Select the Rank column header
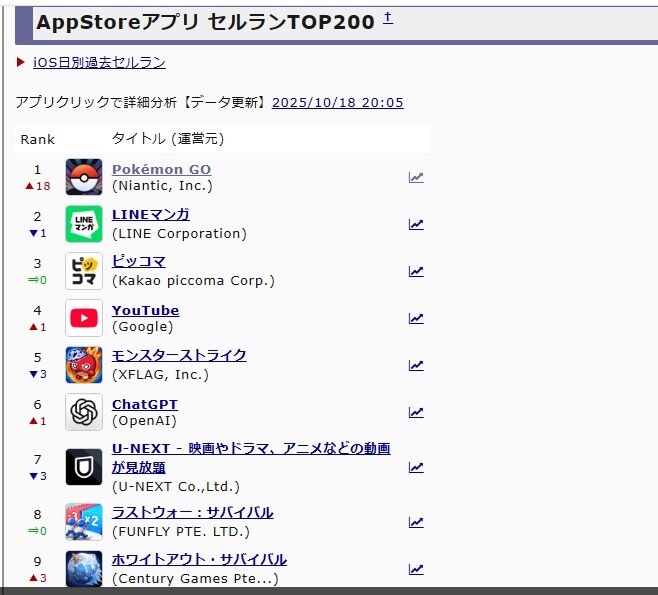 click(x=38, y=139)
